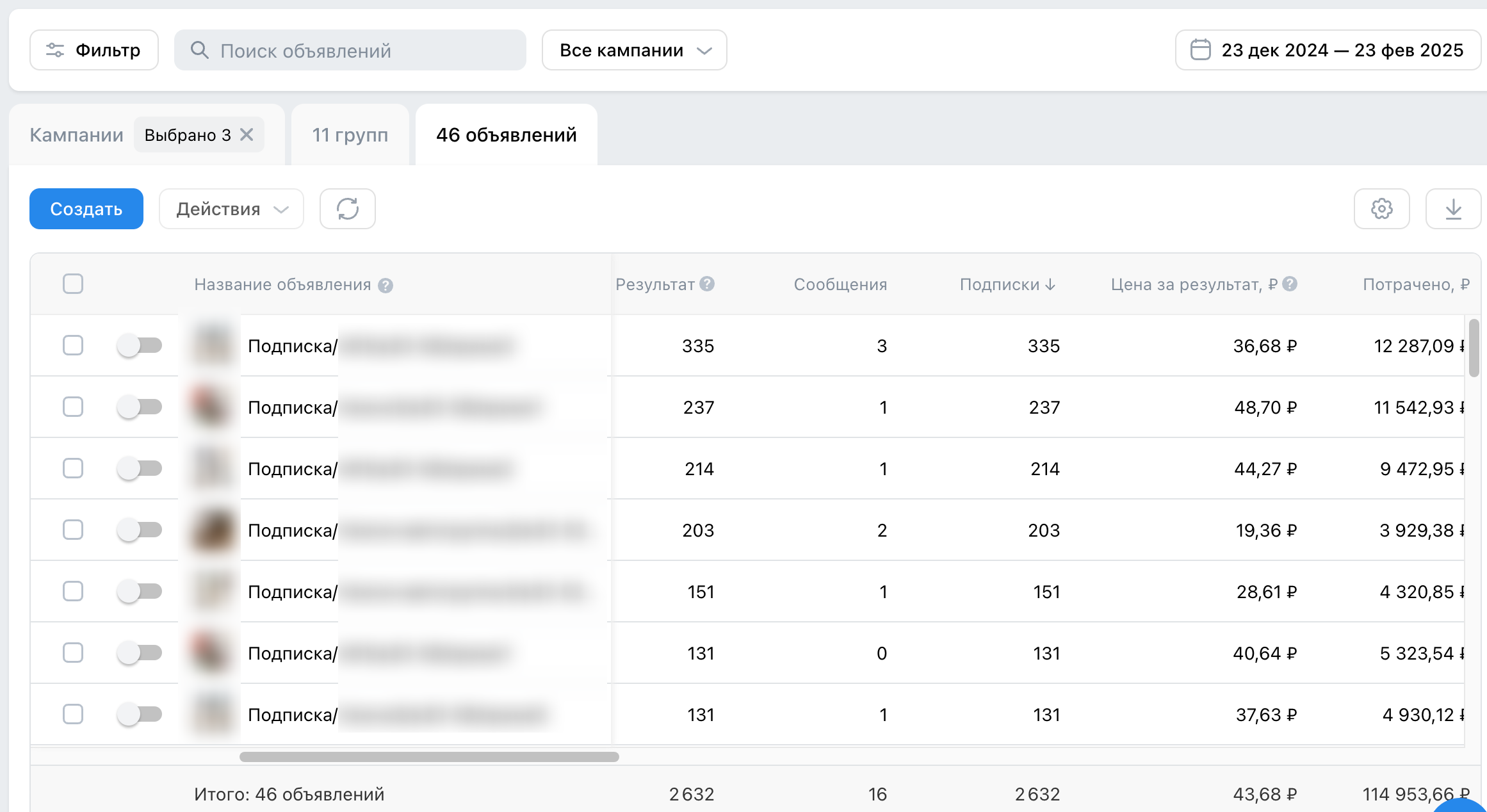Screen dimensions: 1487x812
Task: Click the horizontal table scrollbar
Action: 429,757
